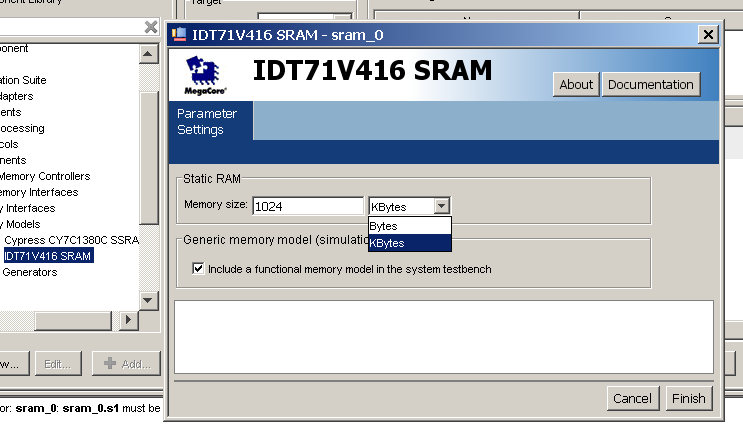
Task: Select Bytes from the unit list
Action: click(409, 226)
